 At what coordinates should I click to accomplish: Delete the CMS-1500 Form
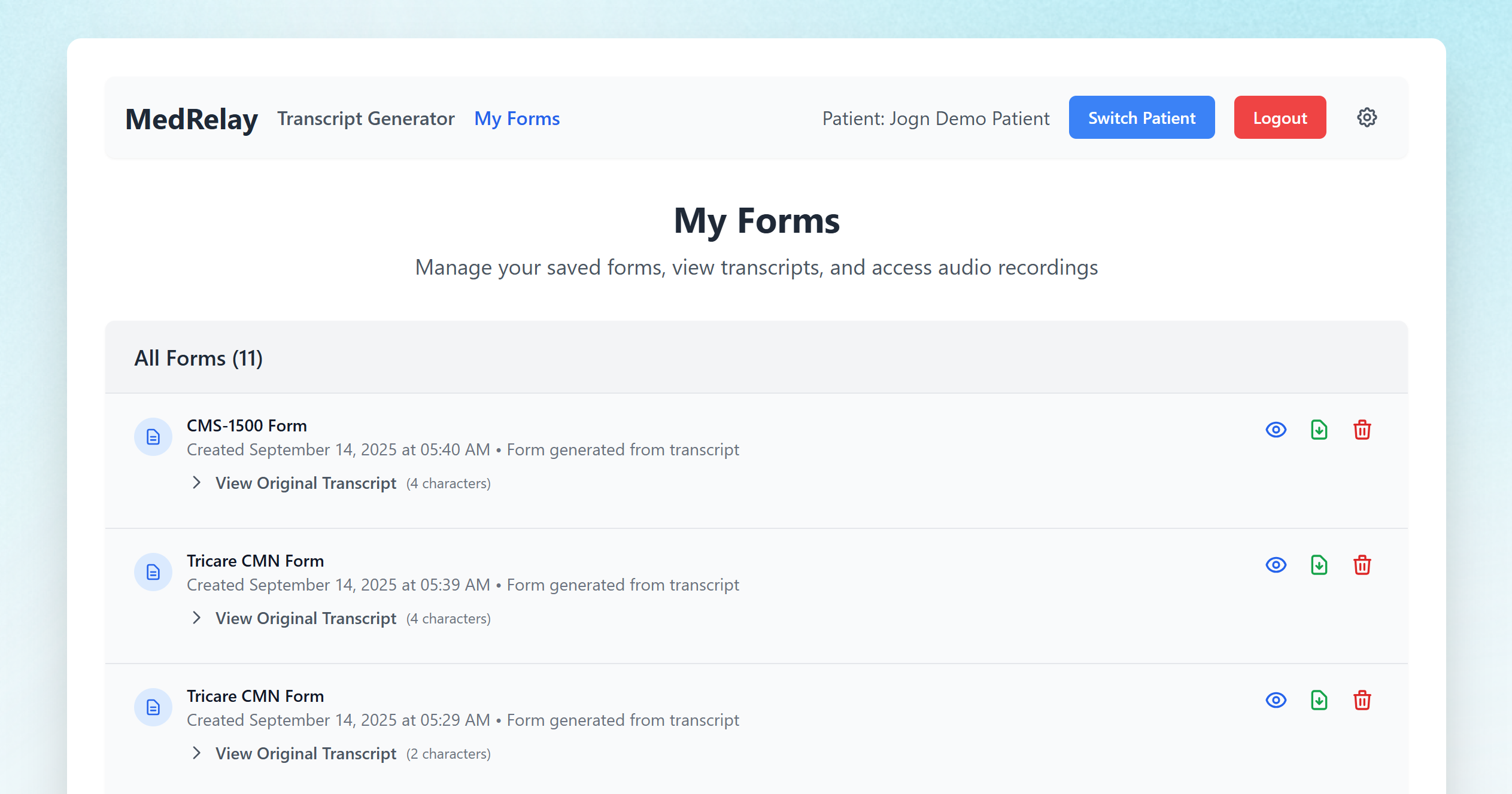tap(1362, 430)
